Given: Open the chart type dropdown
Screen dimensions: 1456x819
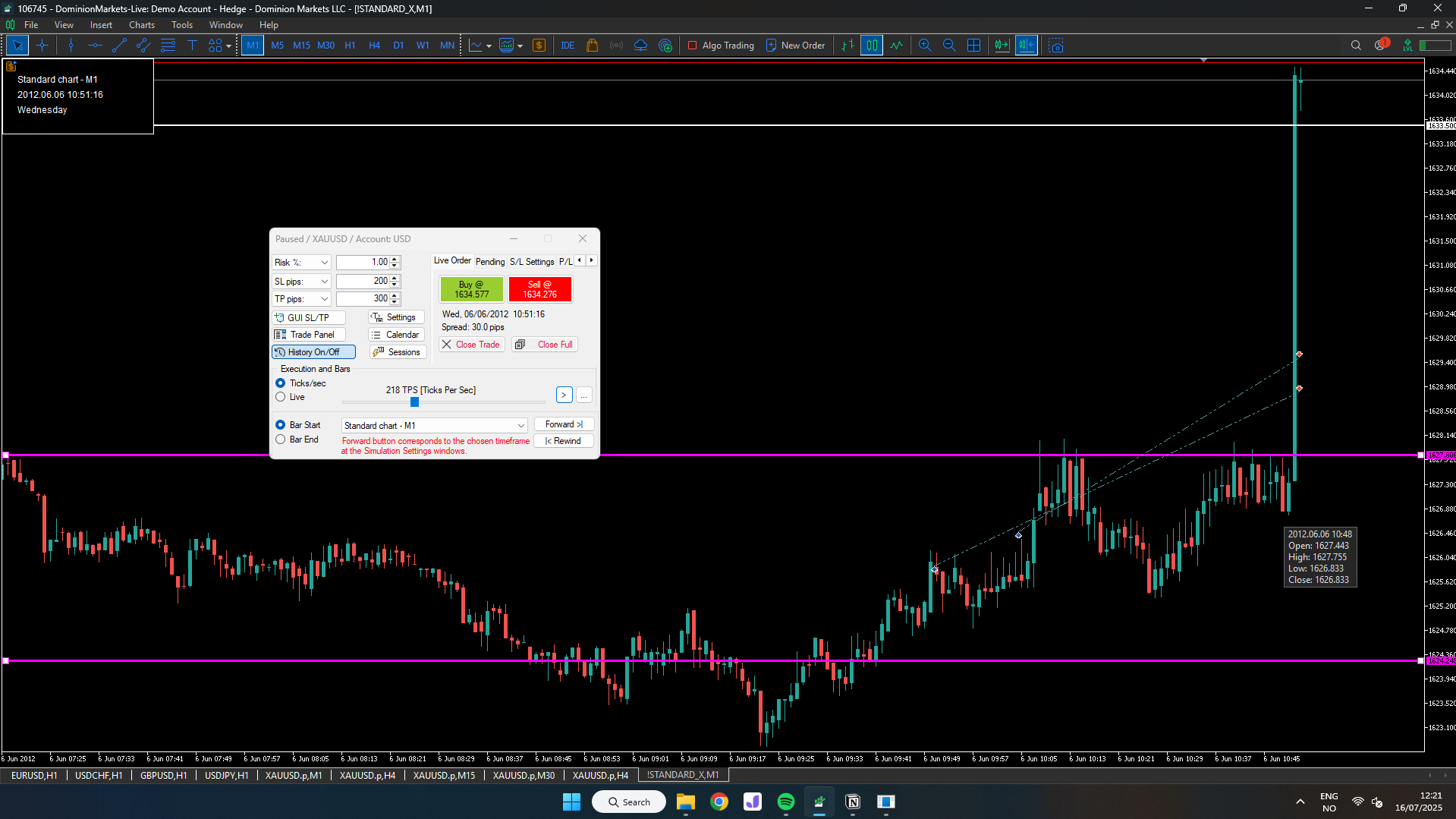Looking at the screenshot, I should point(480,46).
